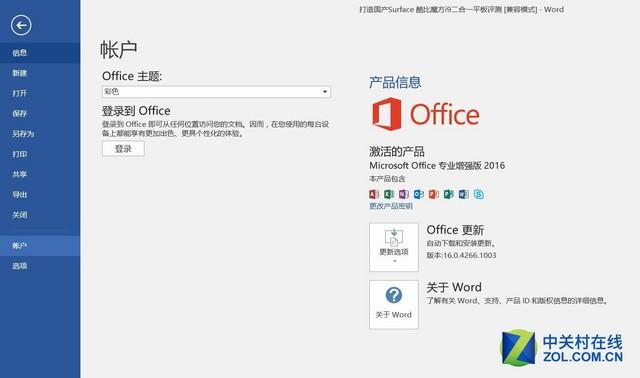The height and width of the screenshot is (378, 640).
Task: Click the 登录到 Office heading
Action: pyautogui.click(x=136, y=111)
